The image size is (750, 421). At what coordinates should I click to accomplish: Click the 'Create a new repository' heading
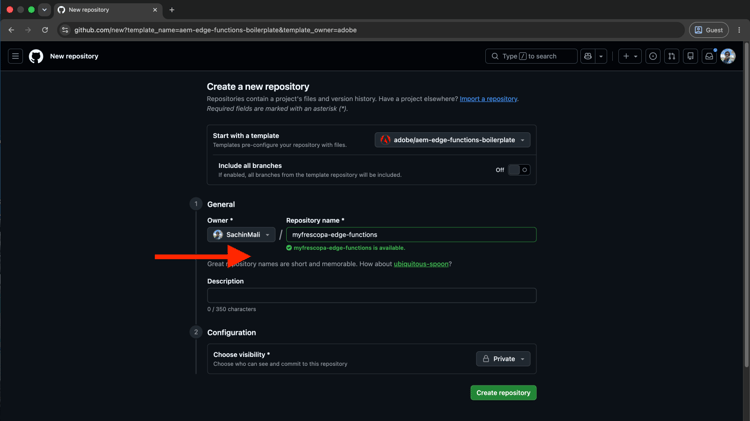258,87
